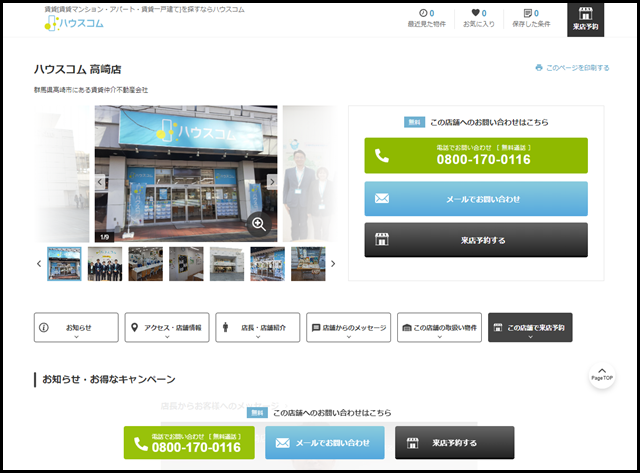Select the last visible table display thumbnail
Image resolution: width=640 pixels, height=473 pixels.
pyautogui.click(x=308, y=264)
